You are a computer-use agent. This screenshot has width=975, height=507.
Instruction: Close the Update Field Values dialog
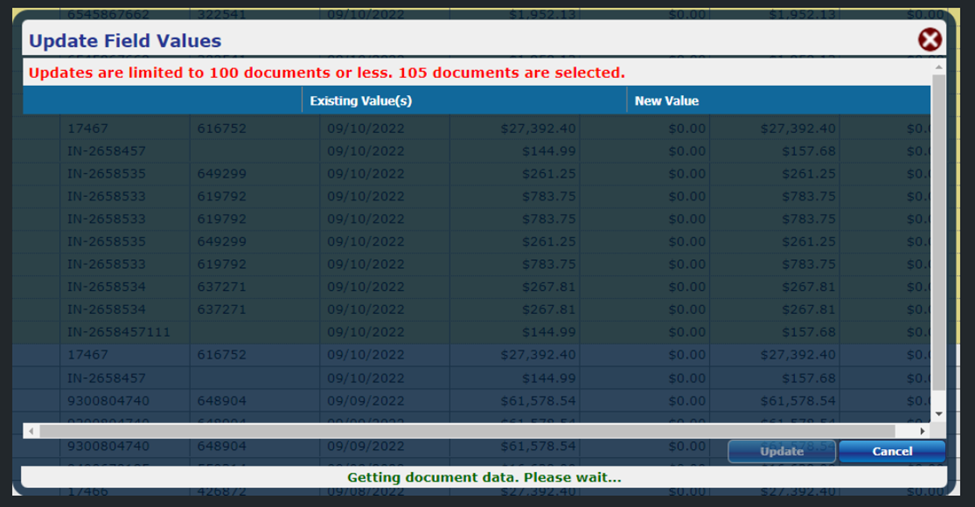point(930,40)
